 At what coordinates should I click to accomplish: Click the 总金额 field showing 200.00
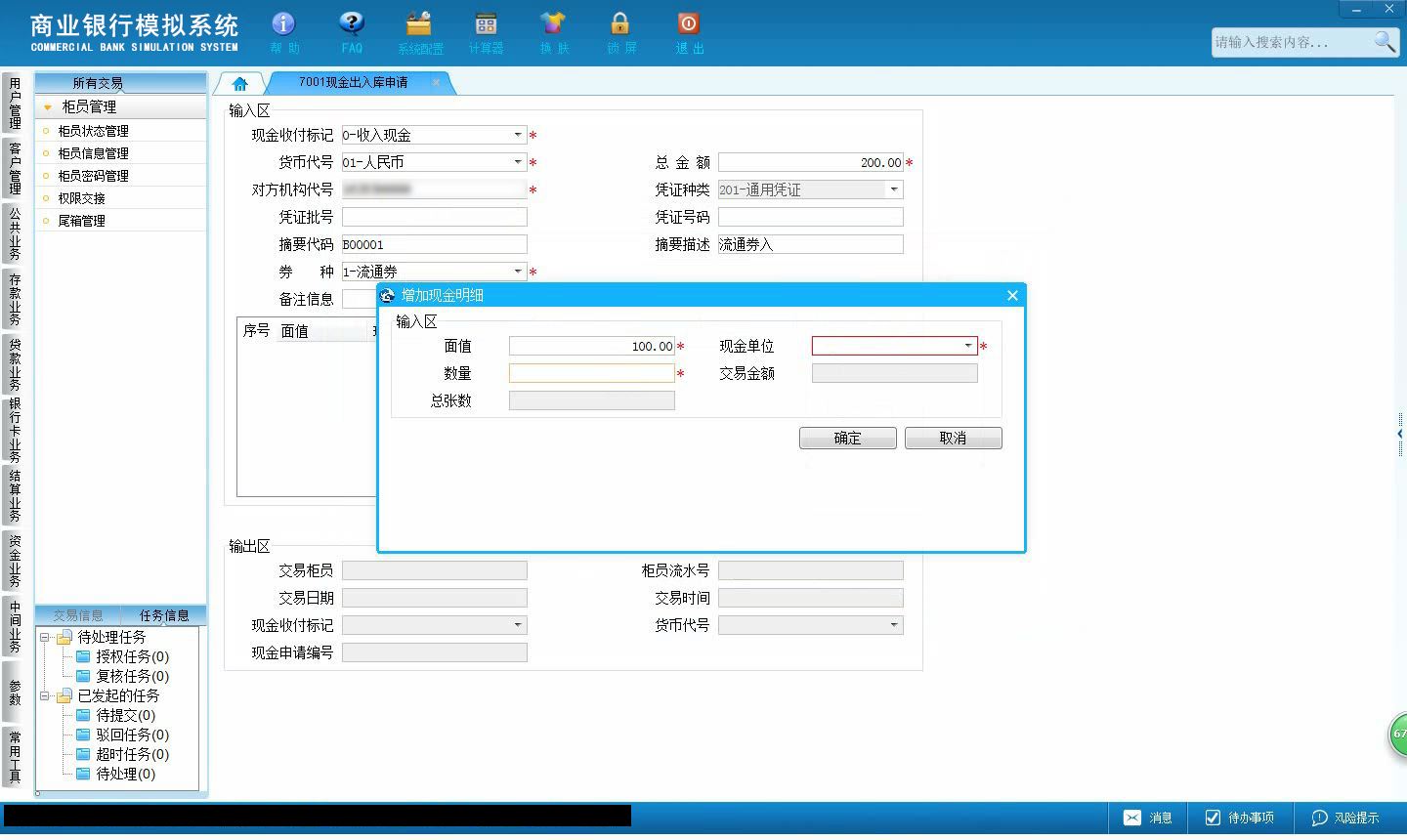click(x=811, y=162)
